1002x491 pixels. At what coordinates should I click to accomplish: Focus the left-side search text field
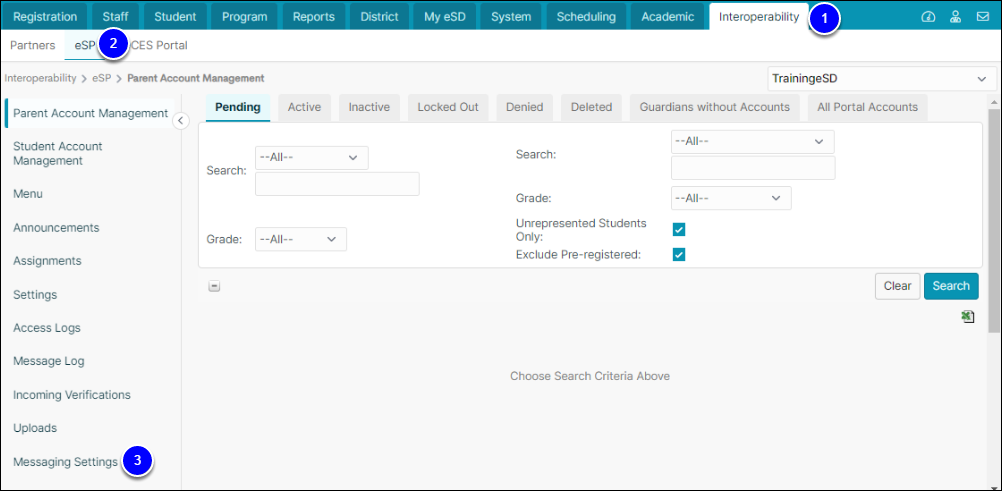(337, 184)
